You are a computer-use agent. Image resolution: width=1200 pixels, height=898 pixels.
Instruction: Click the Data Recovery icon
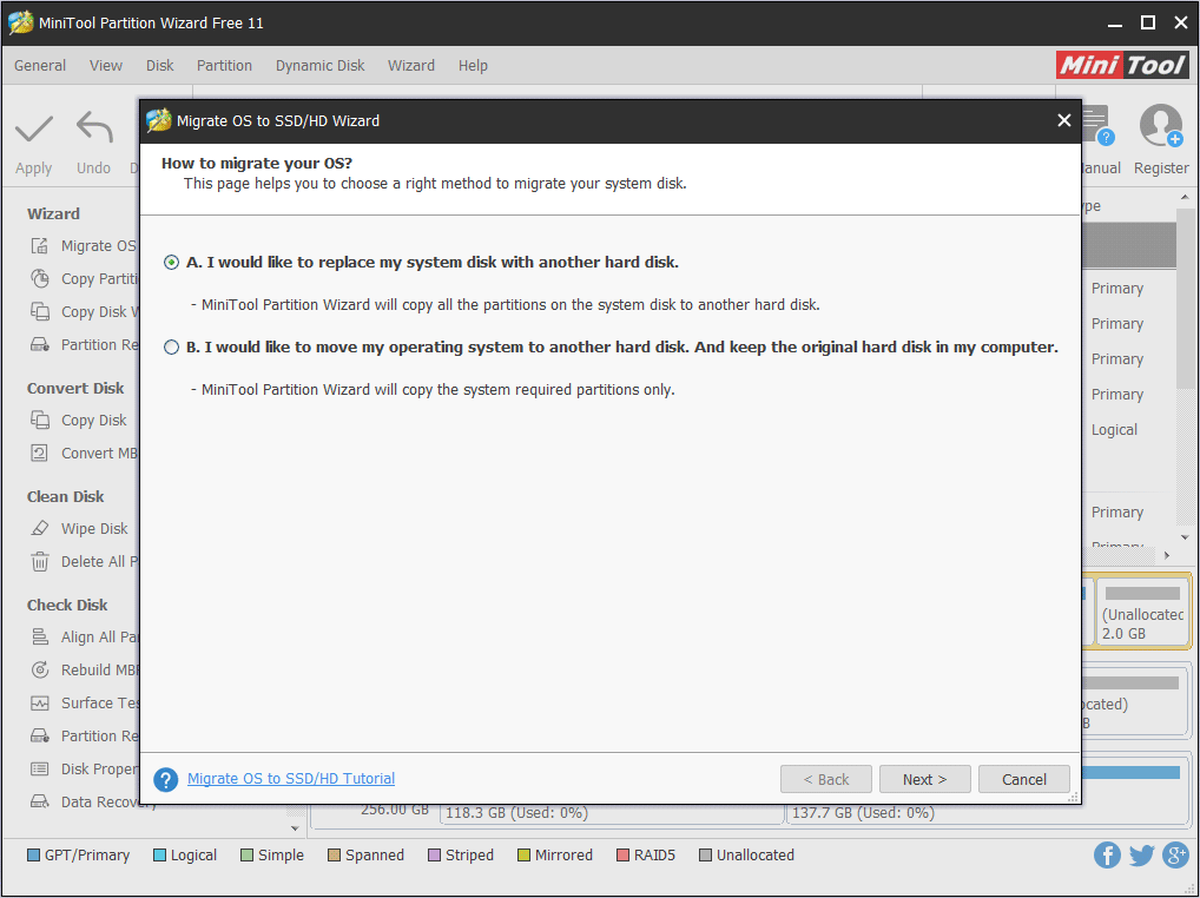tap(40, 802)
